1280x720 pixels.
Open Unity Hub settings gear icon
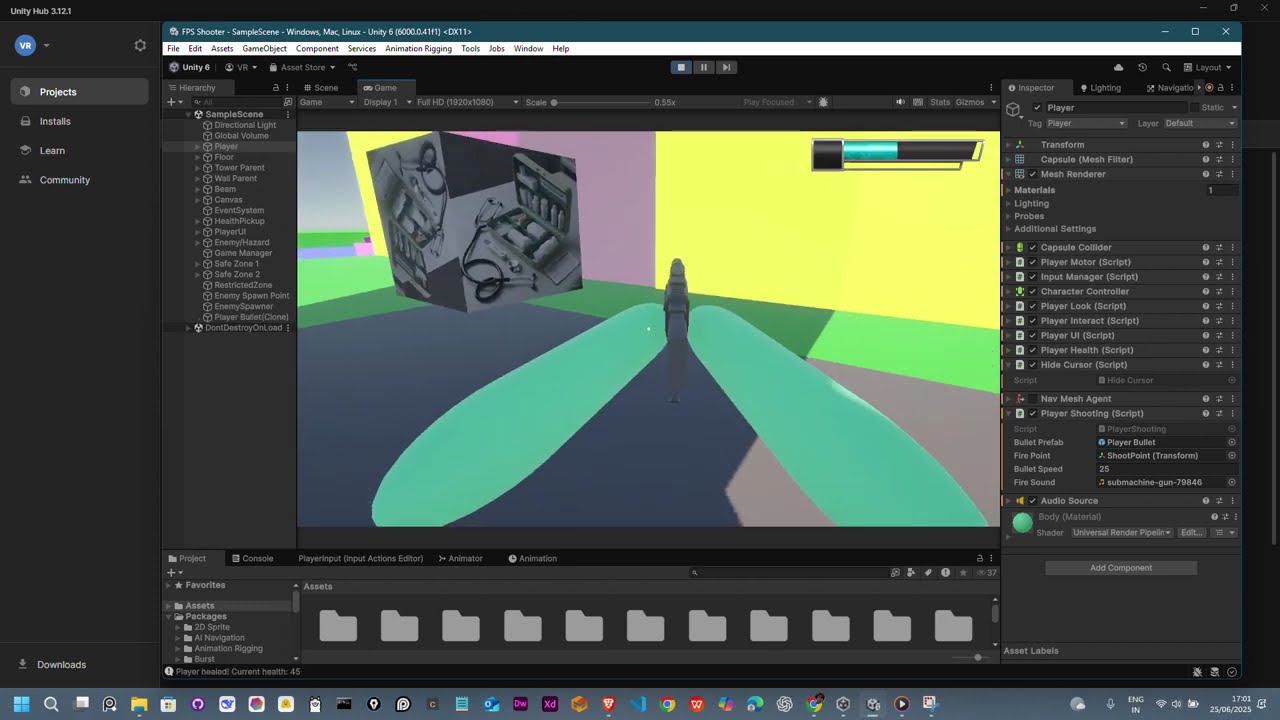(x=140, y=45)
